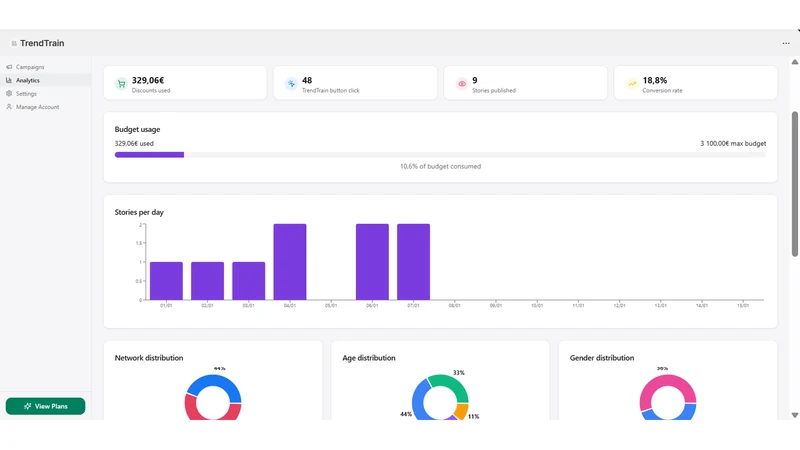Click the Stories per day heading
The width and height of the screenshot is (800, 450).
[139, 212]
